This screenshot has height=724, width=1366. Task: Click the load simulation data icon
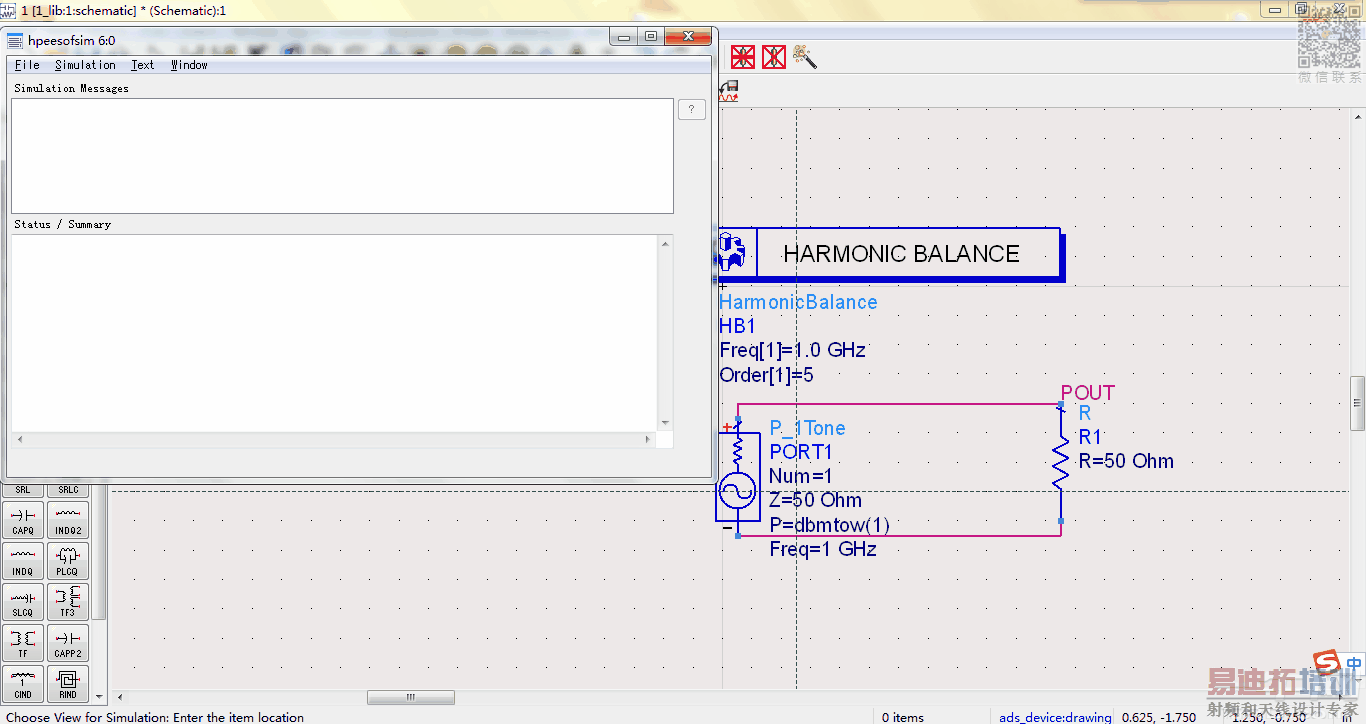(729, 91)
